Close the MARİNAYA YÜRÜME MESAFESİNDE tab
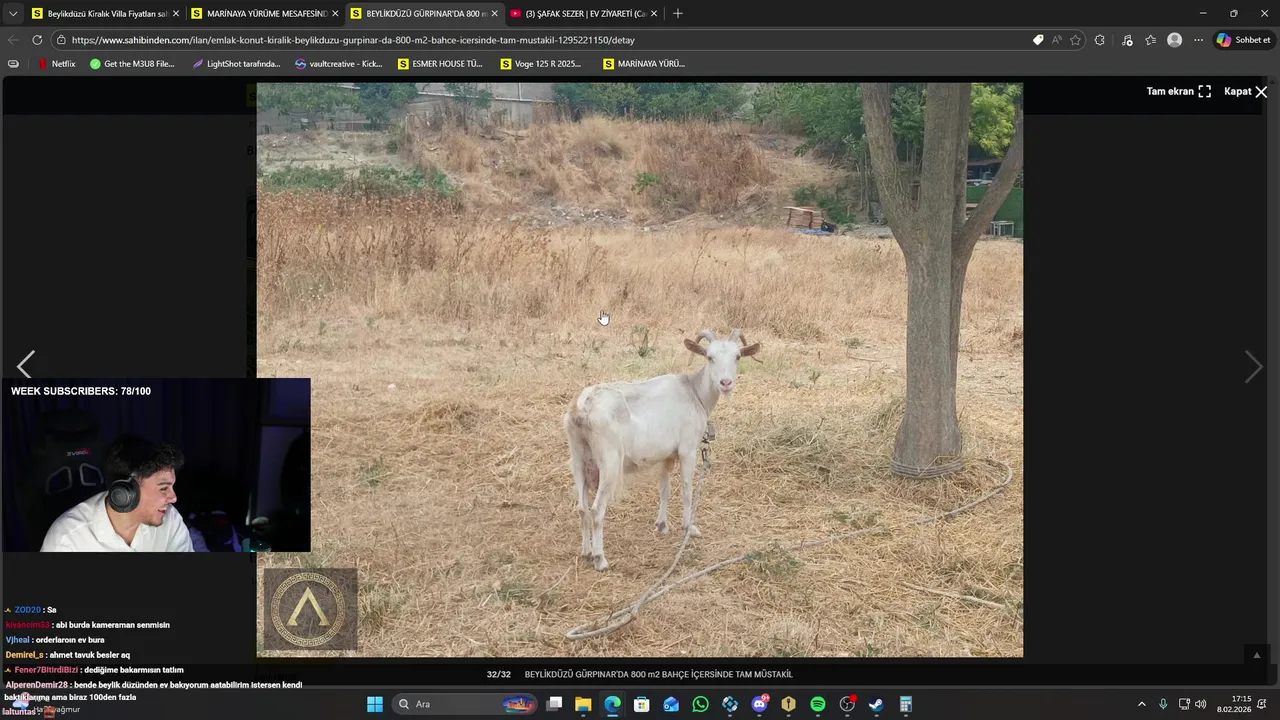 [x=335, y=13]
